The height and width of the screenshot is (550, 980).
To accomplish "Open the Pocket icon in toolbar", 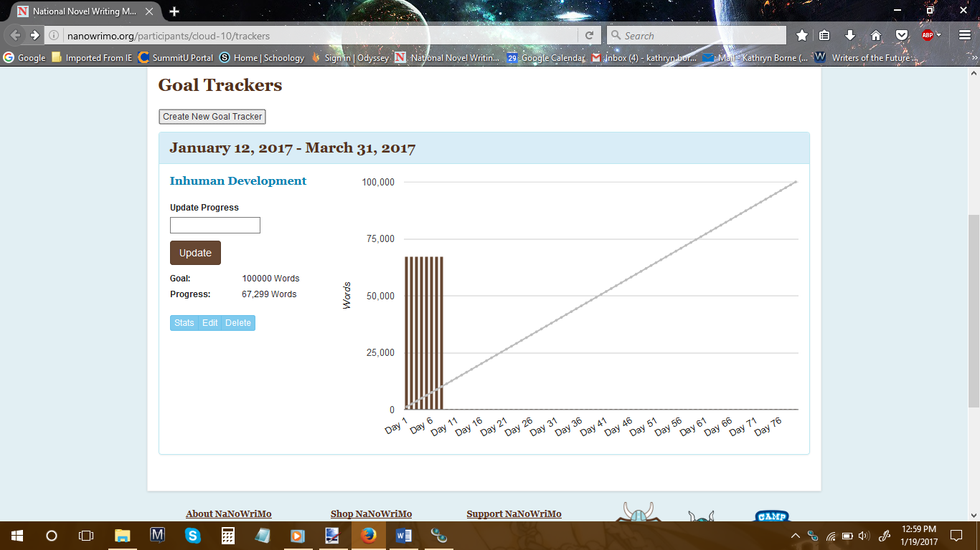I will point(901,35).
